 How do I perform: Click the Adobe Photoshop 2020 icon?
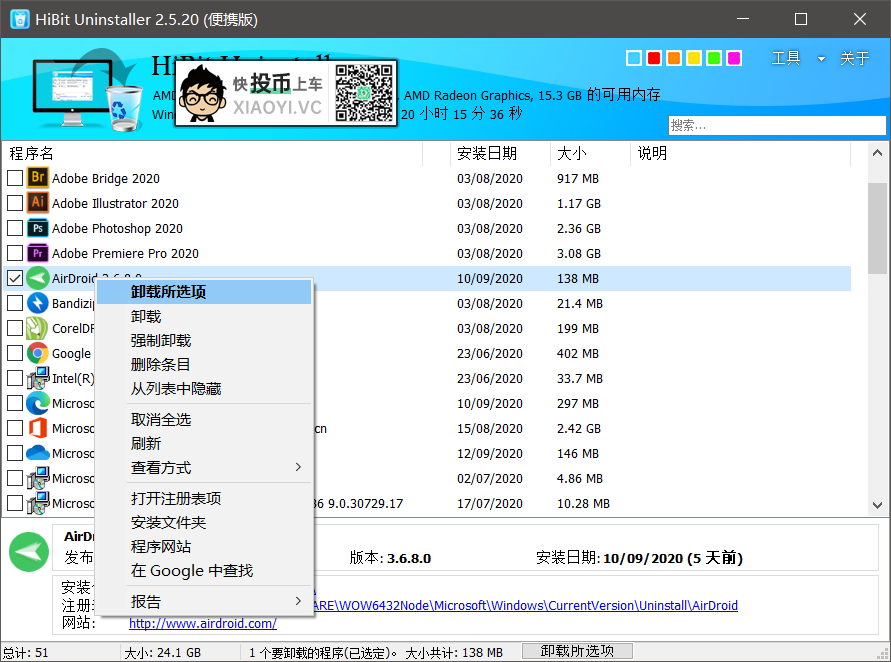point(38,228)
